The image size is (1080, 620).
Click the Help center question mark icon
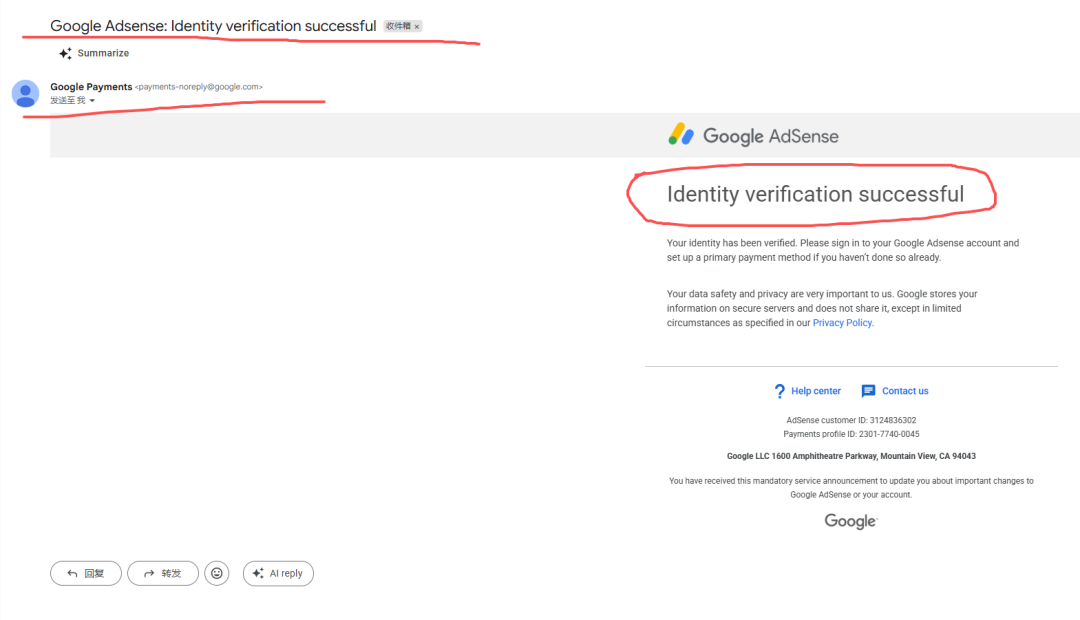[780, 391]
